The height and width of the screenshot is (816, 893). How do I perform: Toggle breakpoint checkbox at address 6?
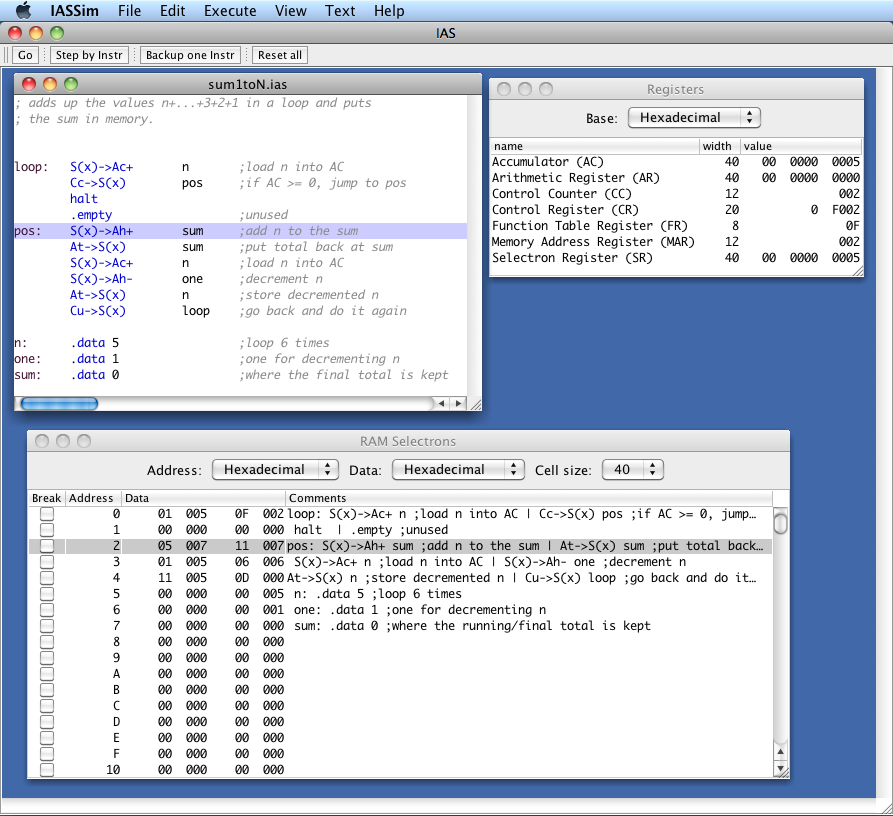pos(47,609)
